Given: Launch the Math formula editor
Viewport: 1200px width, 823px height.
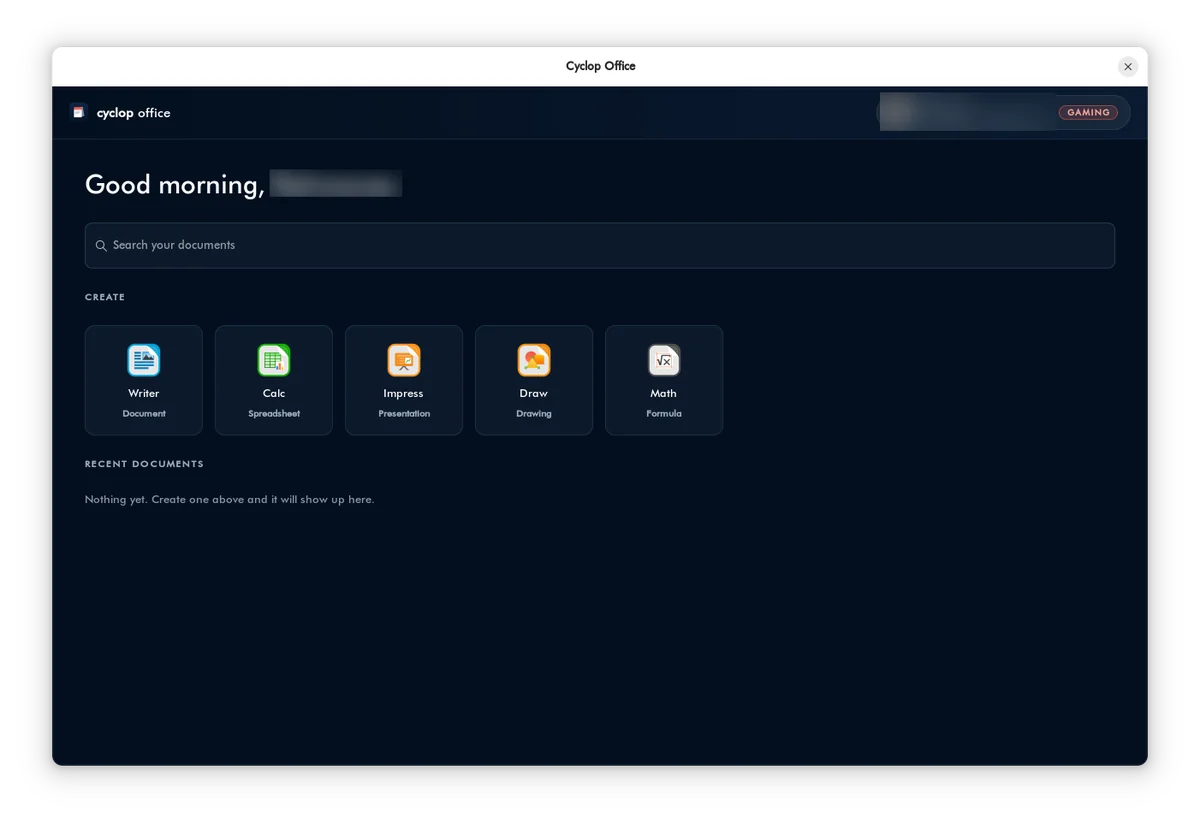Looking at the screenshot, I should click(664, 380).
